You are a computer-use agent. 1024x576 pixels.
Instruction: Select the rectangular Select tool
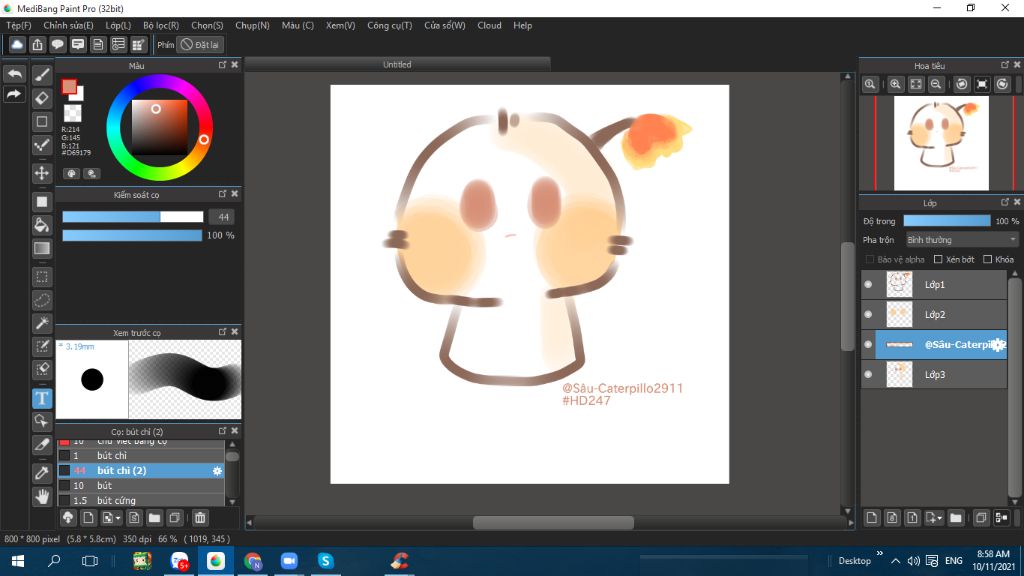(x=42, y=277)
